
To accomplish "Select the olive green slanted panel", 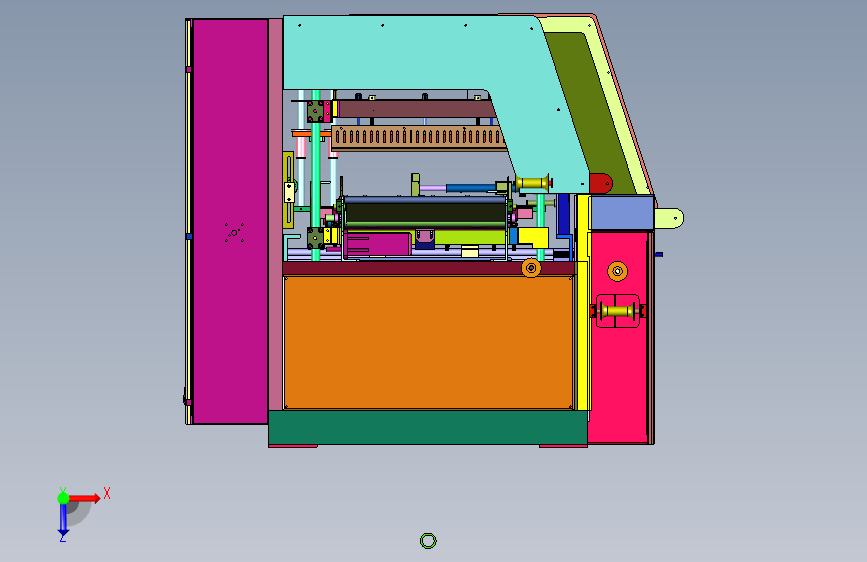I will pyautogui.click(x=592, y=111).
